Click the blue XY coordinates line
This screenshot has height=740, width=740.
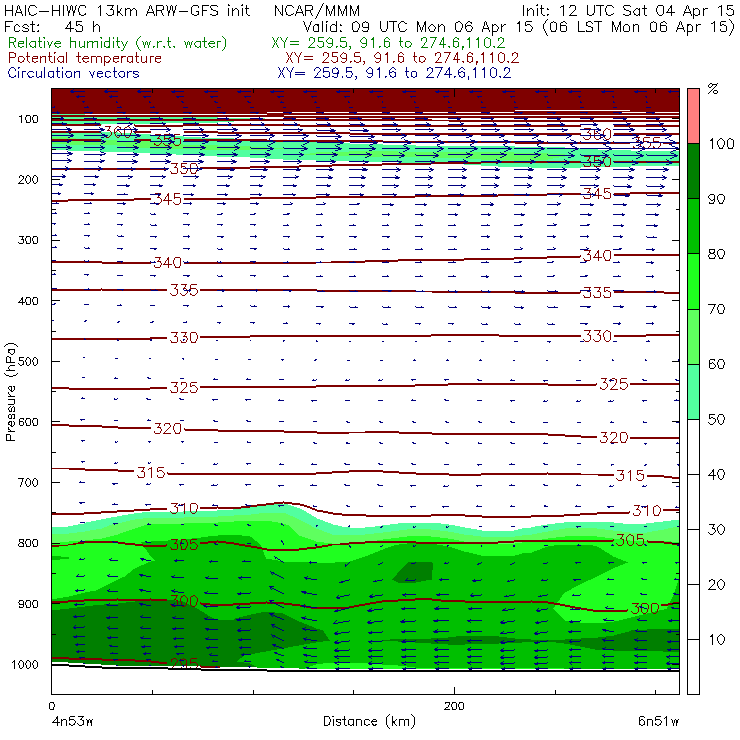(394, 73)
